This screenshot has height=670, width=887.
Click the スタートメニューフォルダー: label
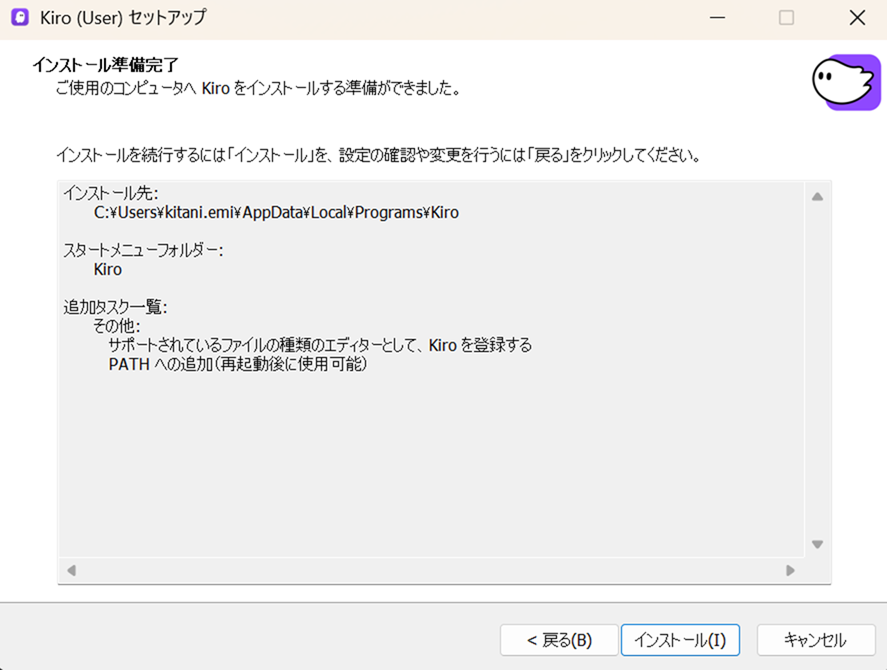(x=143, y=250)
